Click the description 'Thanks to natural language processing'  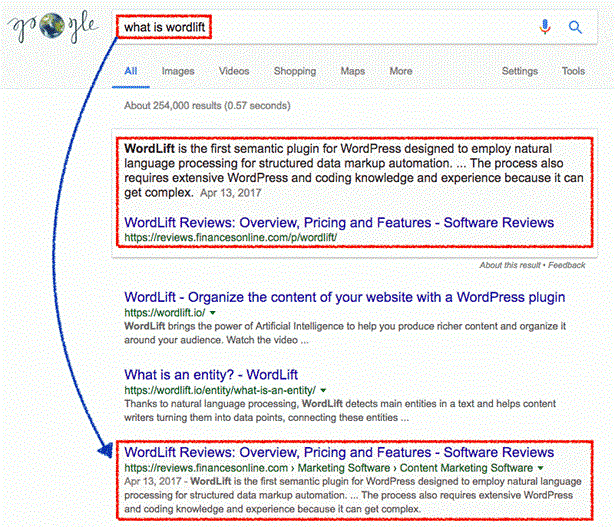point(340,411)
